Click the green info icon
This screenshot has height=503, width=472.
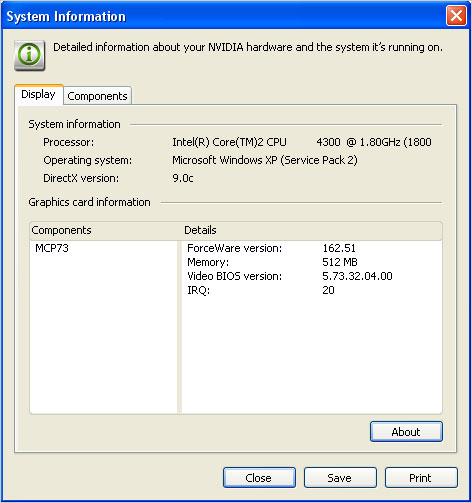pyautogui.click(x=30, y=55)
